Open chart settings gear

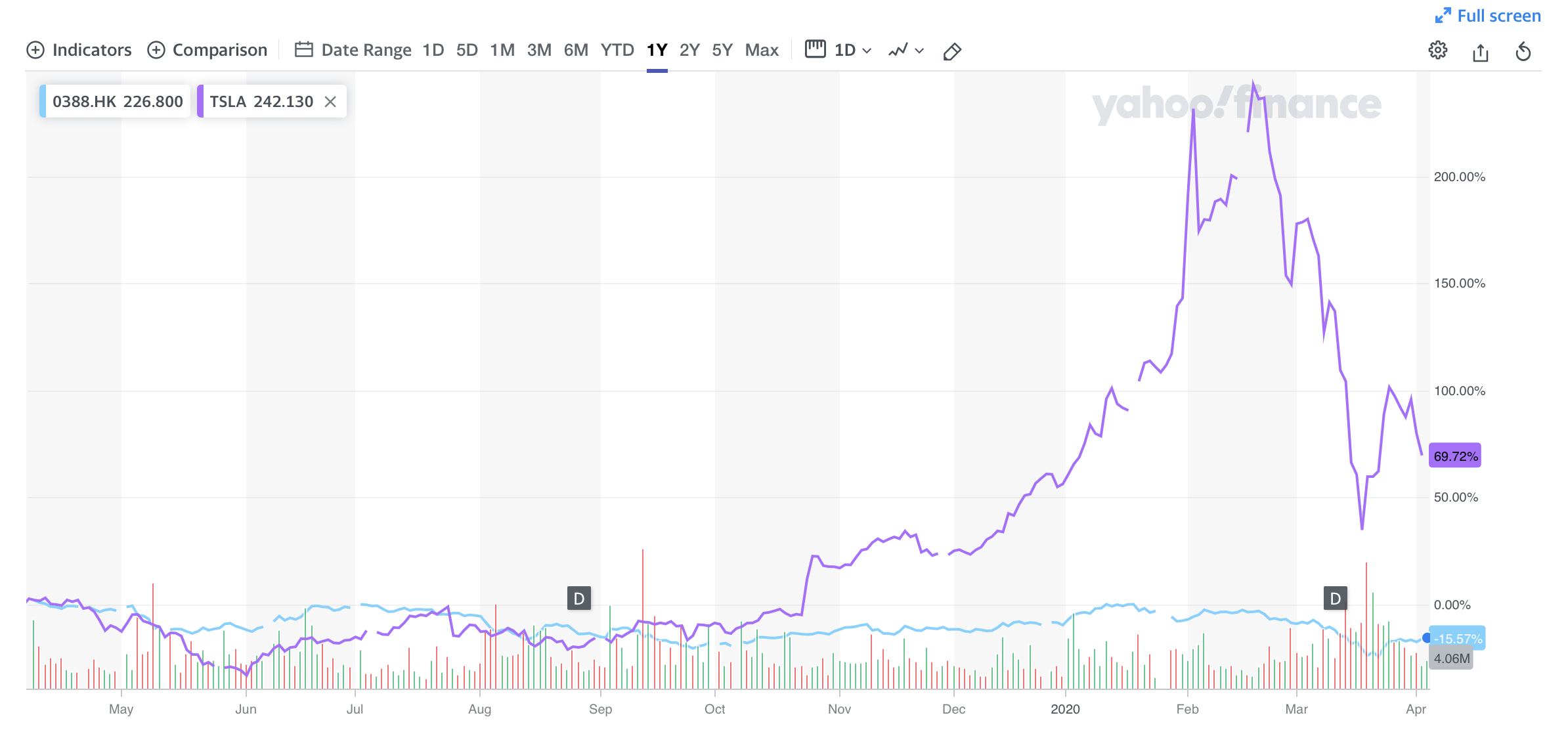[x=1437, y=51]
